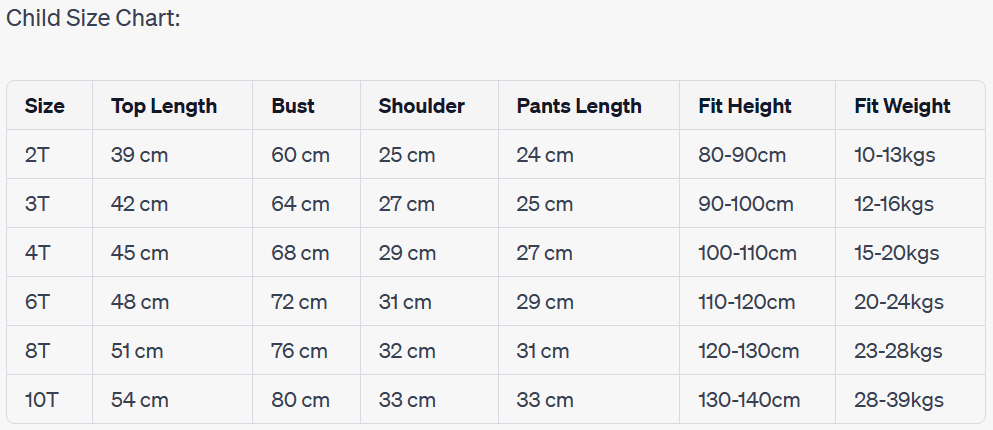
Task: Select the 6T size cell
Action: tap(37, 302)
